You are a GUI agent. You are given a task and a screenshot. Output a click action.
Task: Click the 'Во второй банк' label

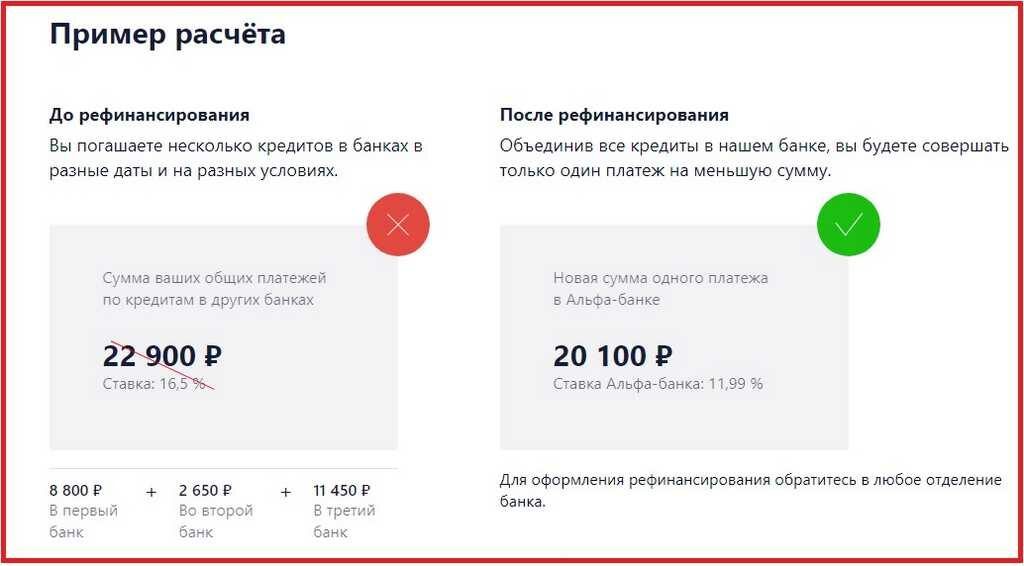tap(216, 521)
